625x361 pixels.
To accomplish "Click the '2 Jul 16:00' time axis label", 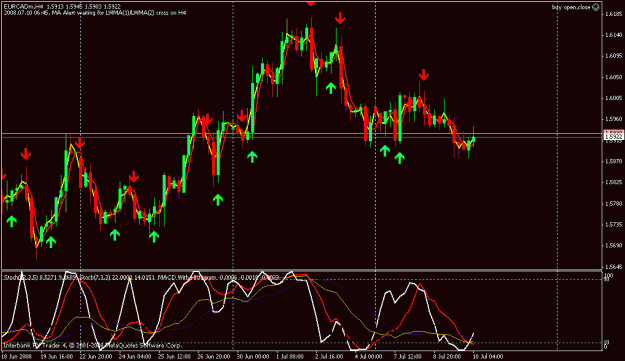I will pyautogui.click(x=330, y=356).
